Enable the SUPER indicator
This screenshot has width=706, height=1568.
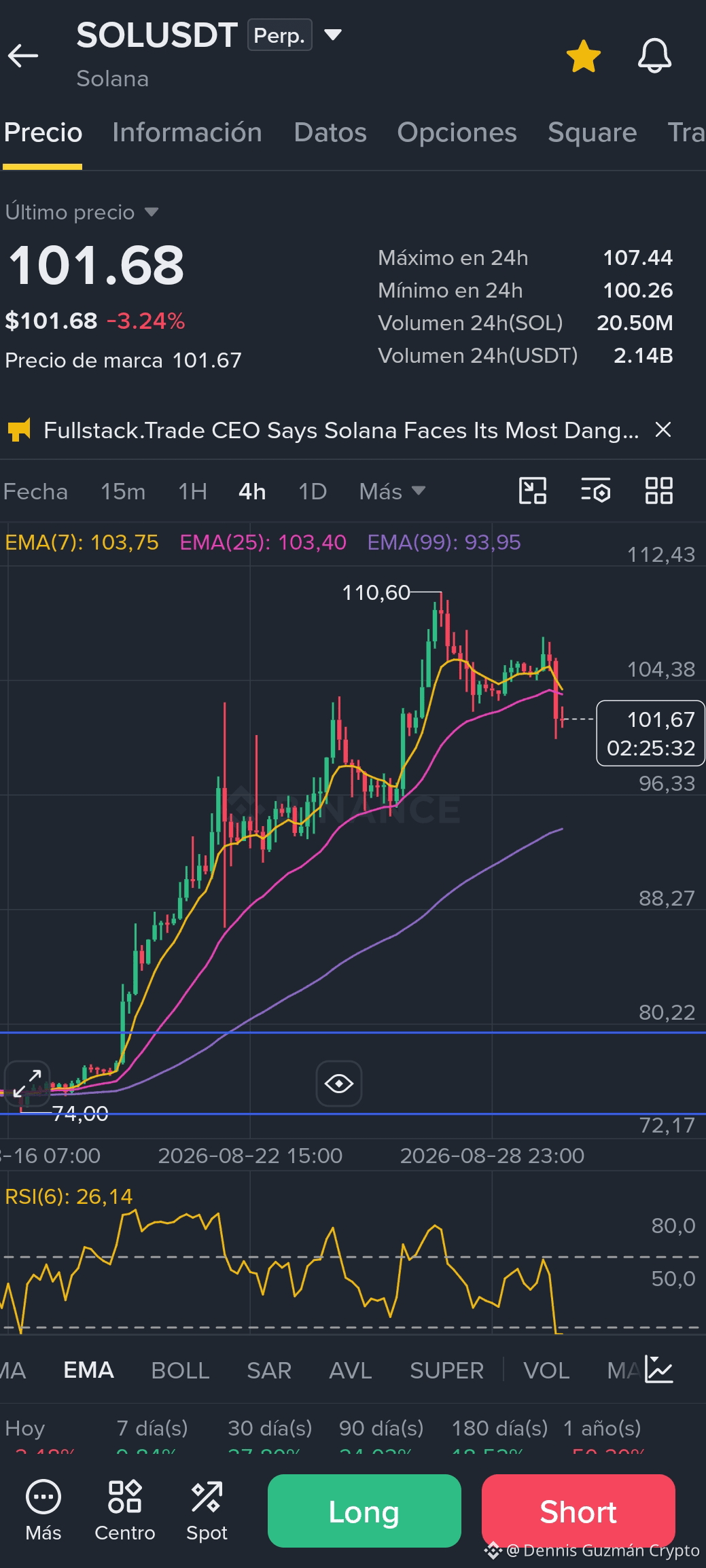(446, 1370)
